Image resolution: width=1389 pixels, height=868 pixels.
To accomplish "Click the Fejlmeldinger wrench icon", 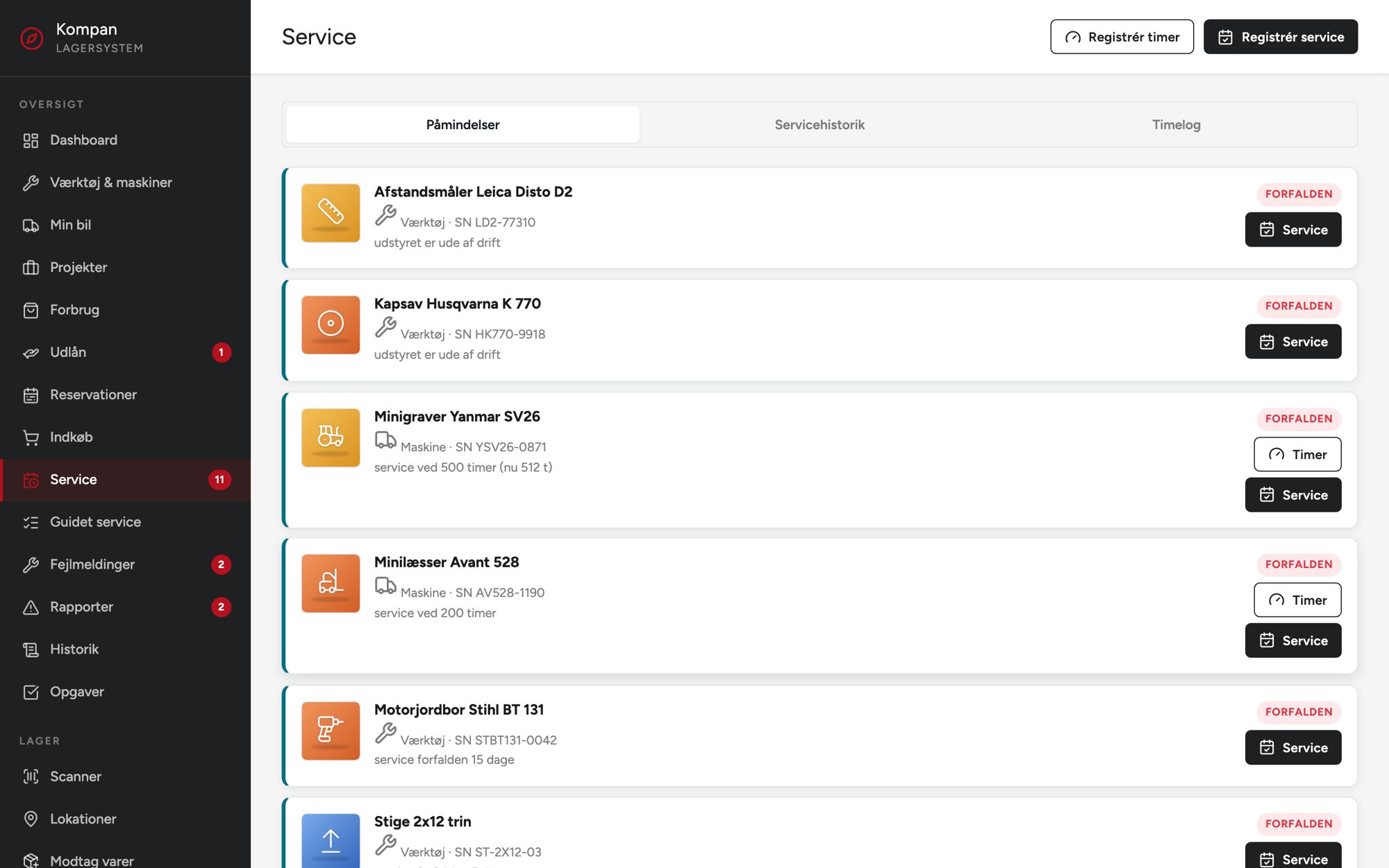I will [x=31, y=565].
